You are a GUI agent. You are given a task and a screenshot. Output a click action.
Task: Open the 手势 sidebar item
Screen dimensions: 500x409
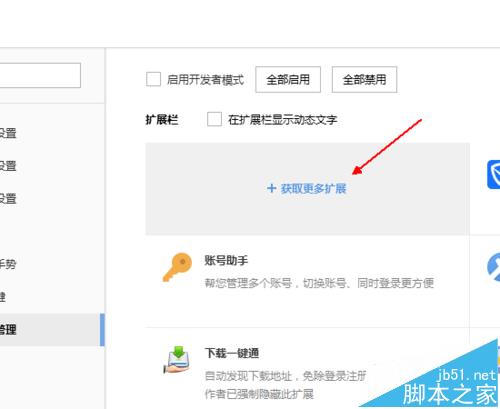pos(8,264)
